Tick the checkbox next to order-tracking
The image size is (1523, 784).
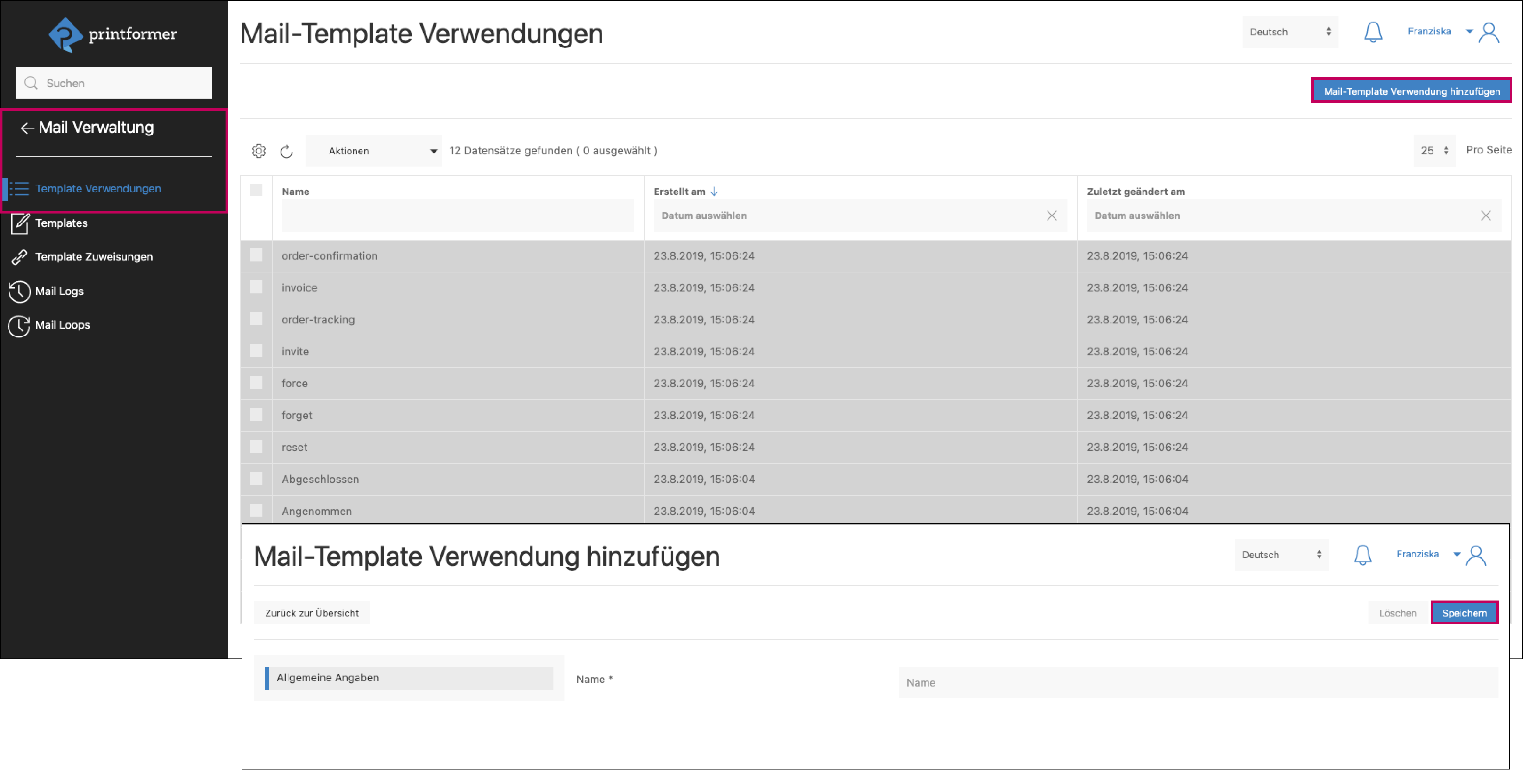pos(256,319)
